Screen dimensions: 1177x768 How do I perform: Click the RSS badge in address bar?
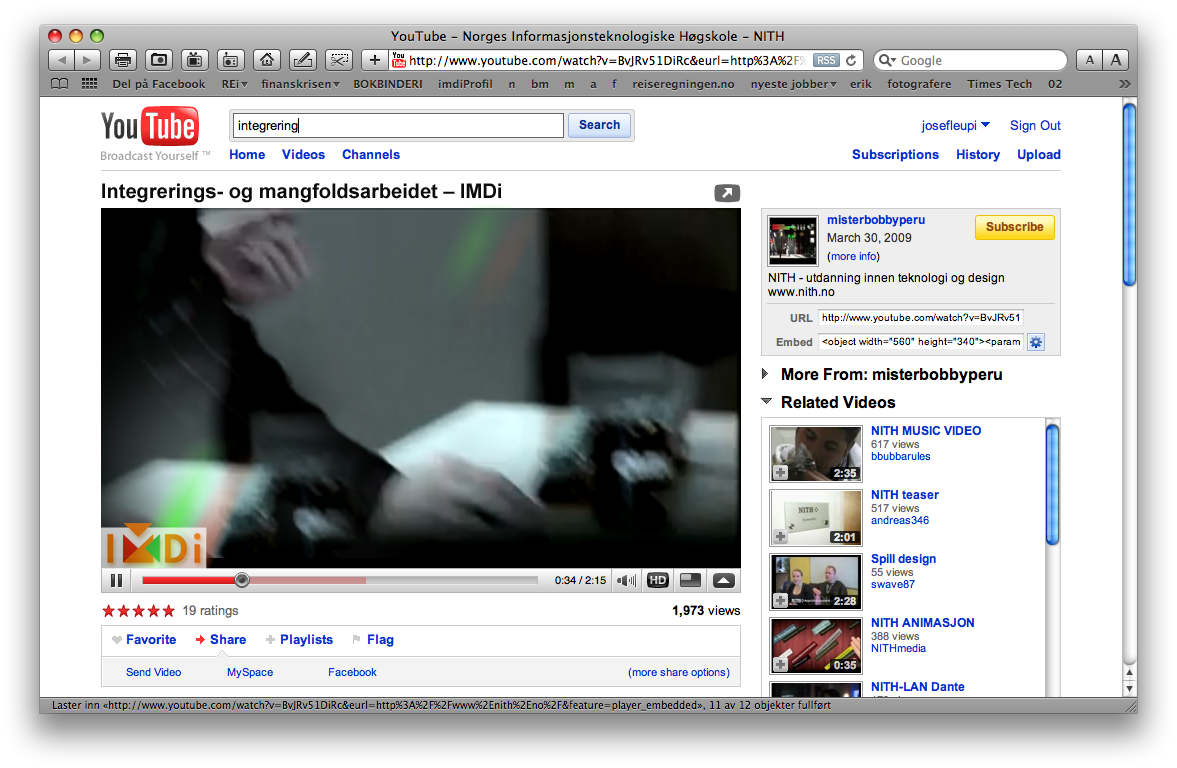tap(826, 60)
